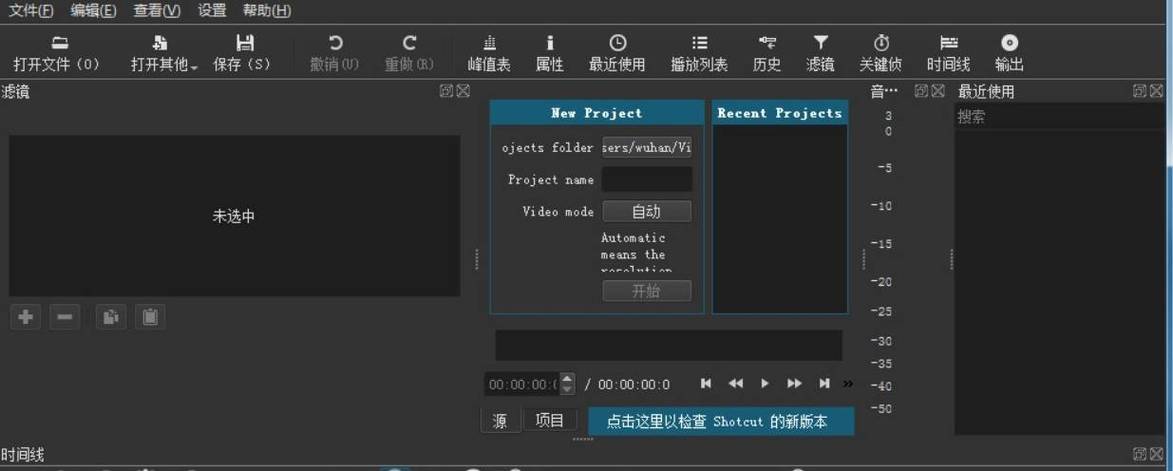Viewport: 1173px width, 471px height.
Task: Add a filter with the plus button
Action: click(25, 317)
